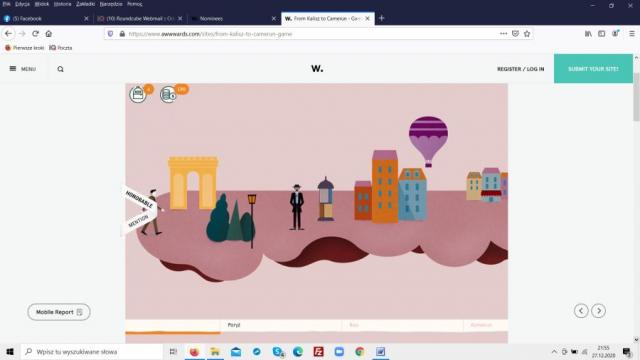Click the Awwwards W. logo
Viewport: 640px width, 360px height.
coord(317,69)
